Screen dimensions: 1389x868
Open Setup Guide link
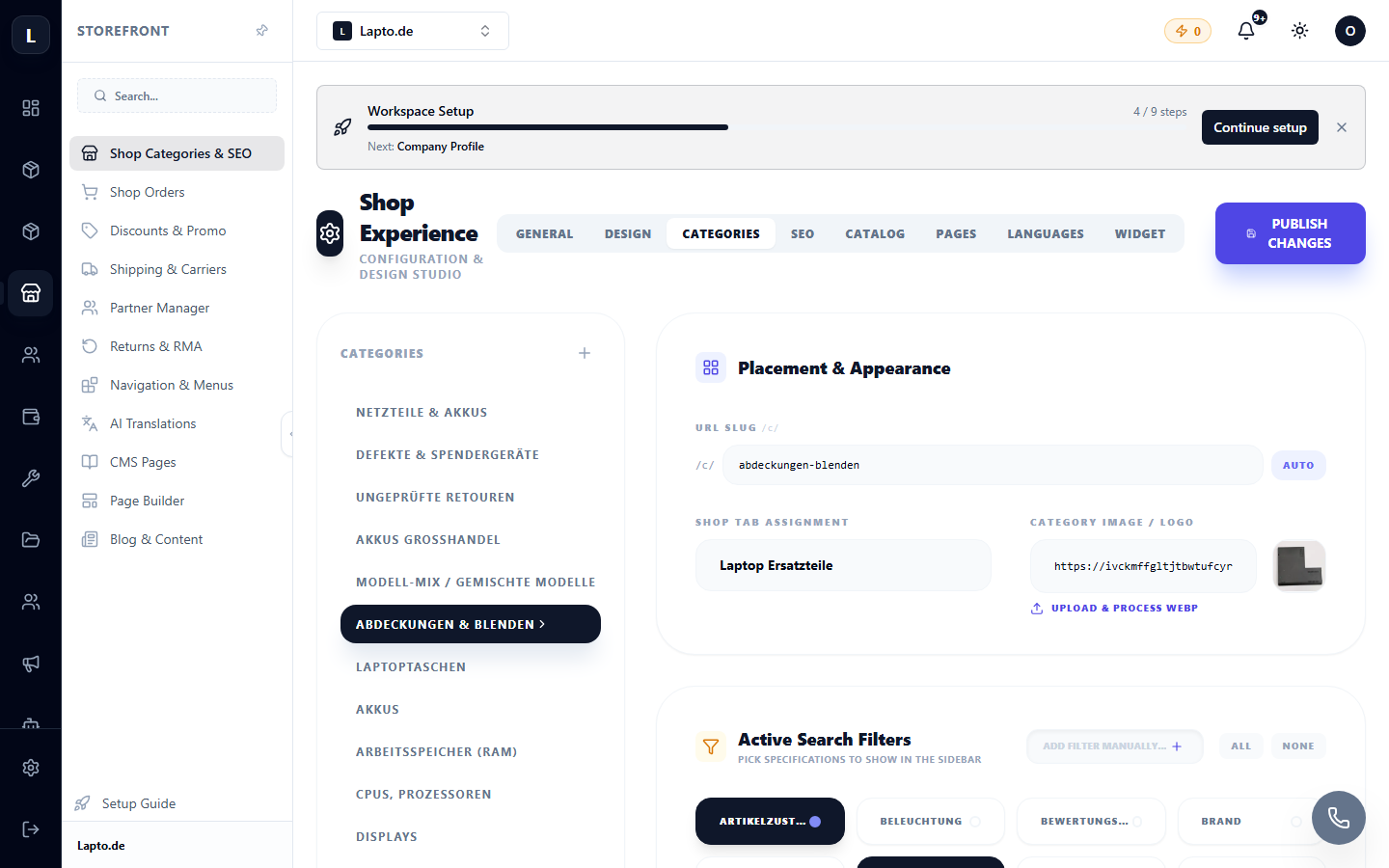125,803
